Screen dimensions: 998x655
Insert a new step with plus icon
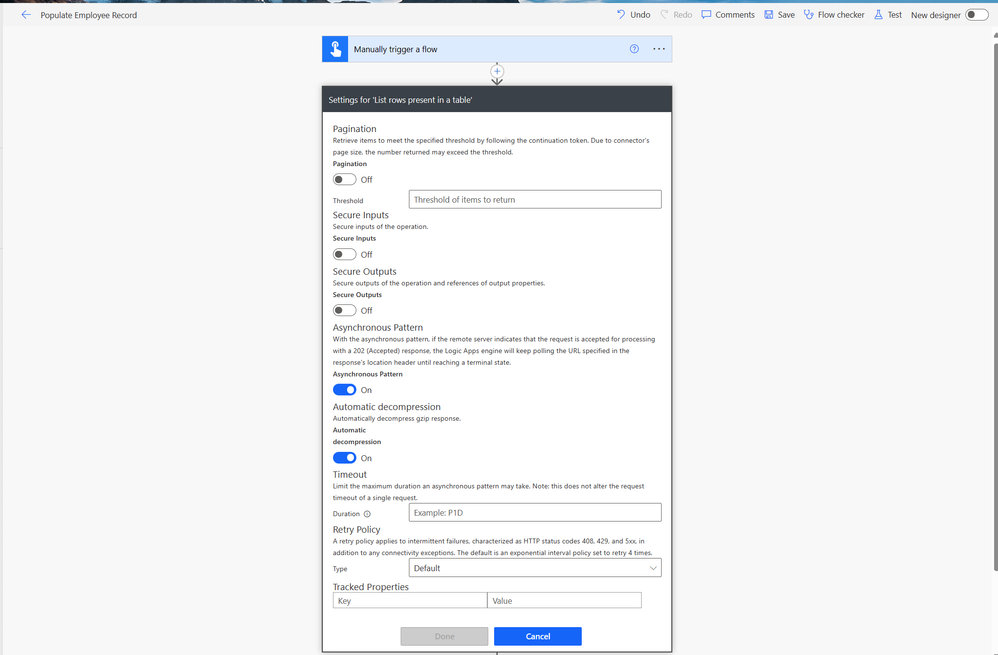(497, 71)
